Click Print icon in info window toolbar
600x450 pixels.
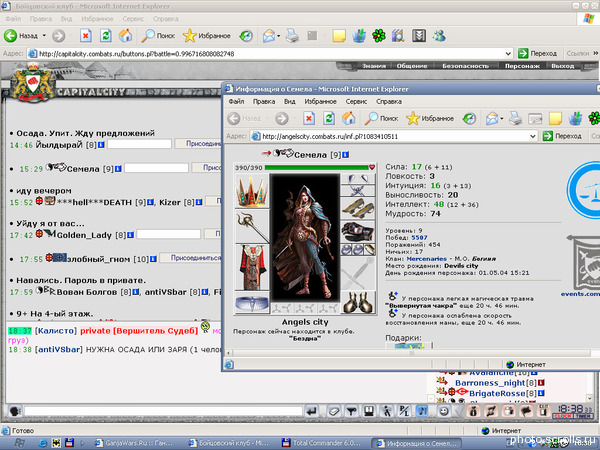pyautogui.click(x=515, y=119)
